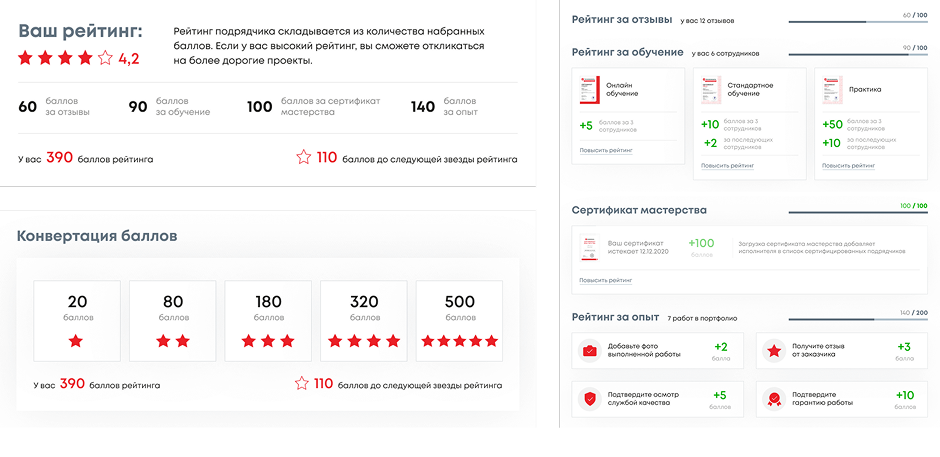The width and height of the screenshot is (940, 457).
Task: Select the 180 баллов three-star conversion card
Action: tap(268, 320)
